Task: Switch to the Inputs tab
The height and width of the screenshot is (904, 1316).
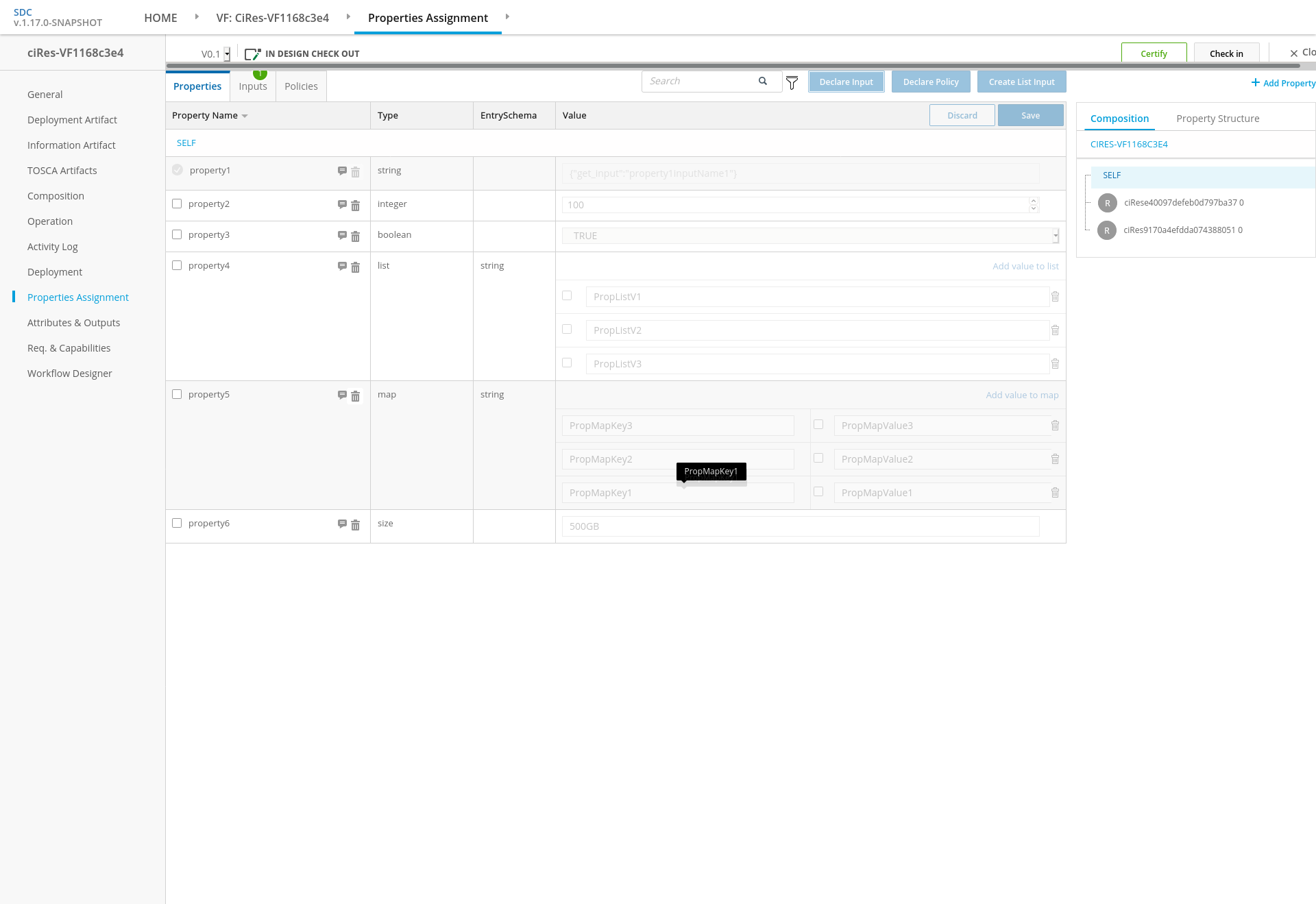Action: pos(253,86)
